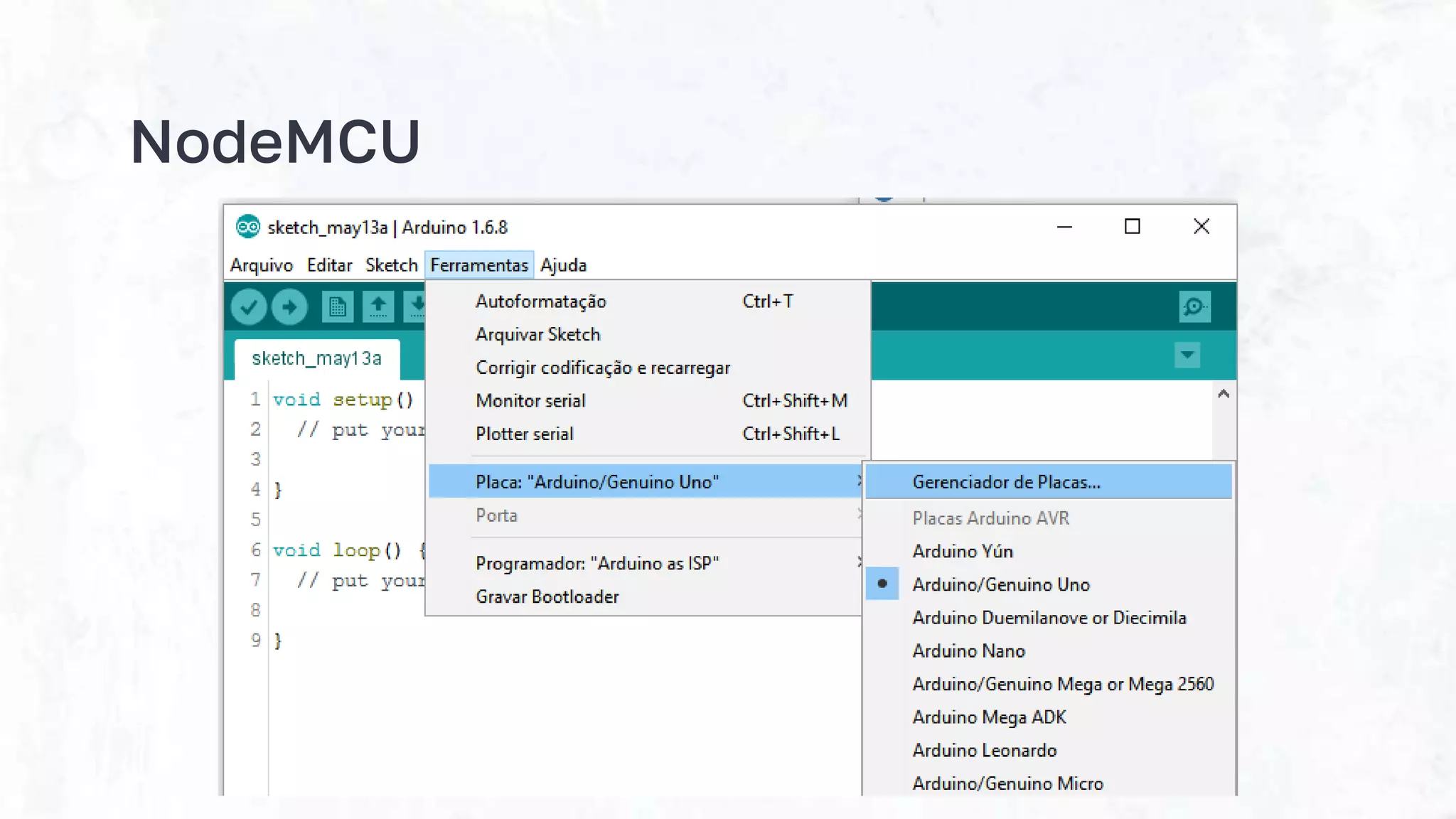Viewport: 1456px width, 819px height.
Task: Select the sketch_may13a tab
Action: pos(317,358)
